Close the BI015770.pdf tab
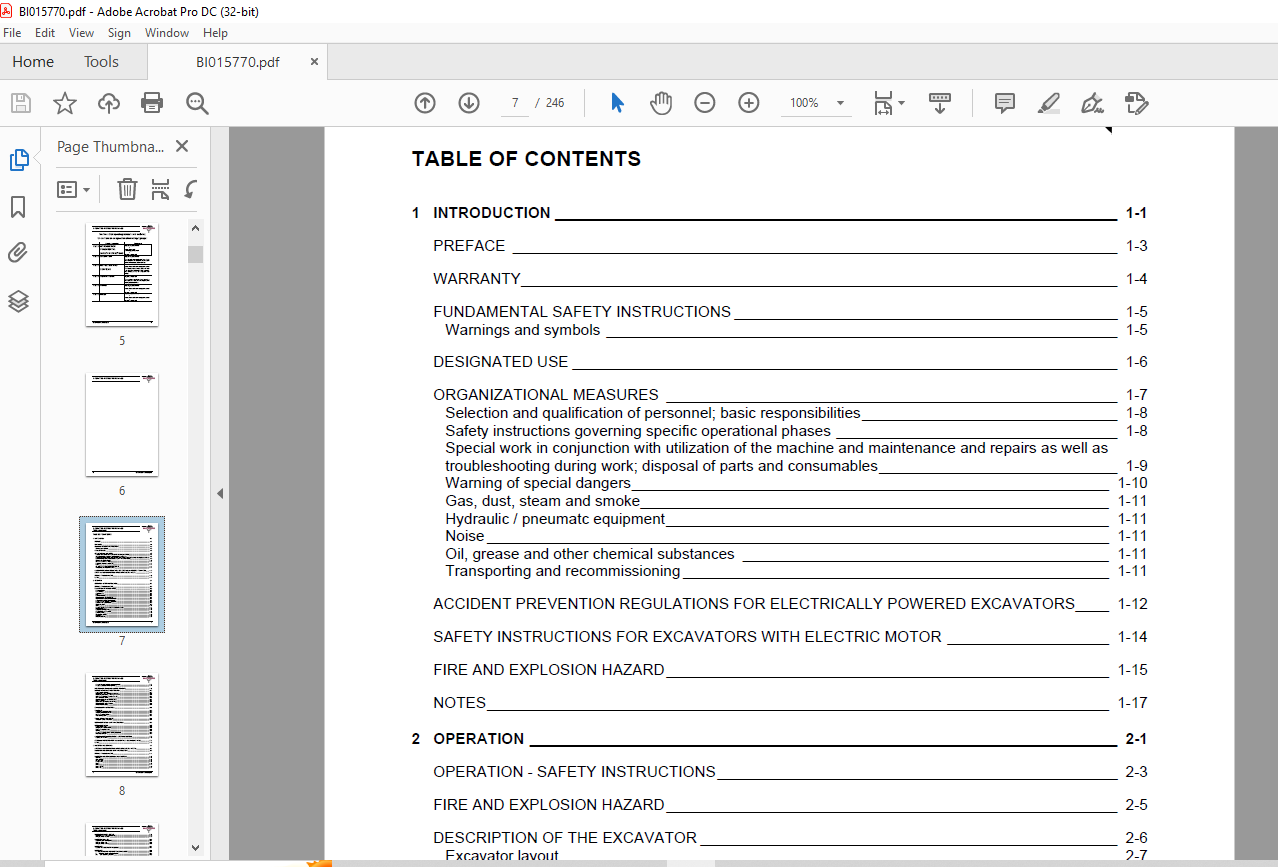 coord(314,62)
